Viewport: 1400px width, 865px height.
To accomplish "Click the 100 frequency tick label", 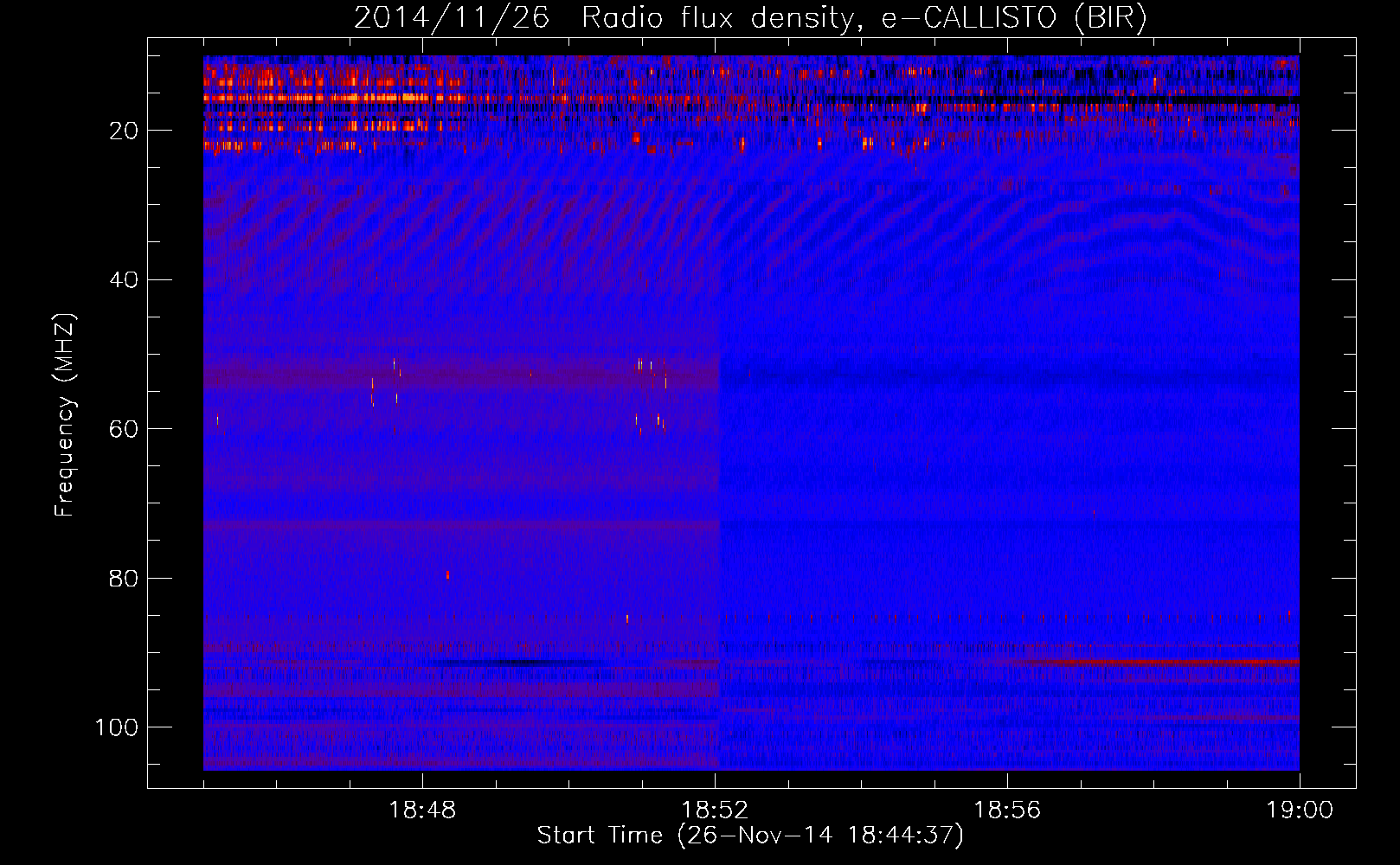I will click(117, 727).
